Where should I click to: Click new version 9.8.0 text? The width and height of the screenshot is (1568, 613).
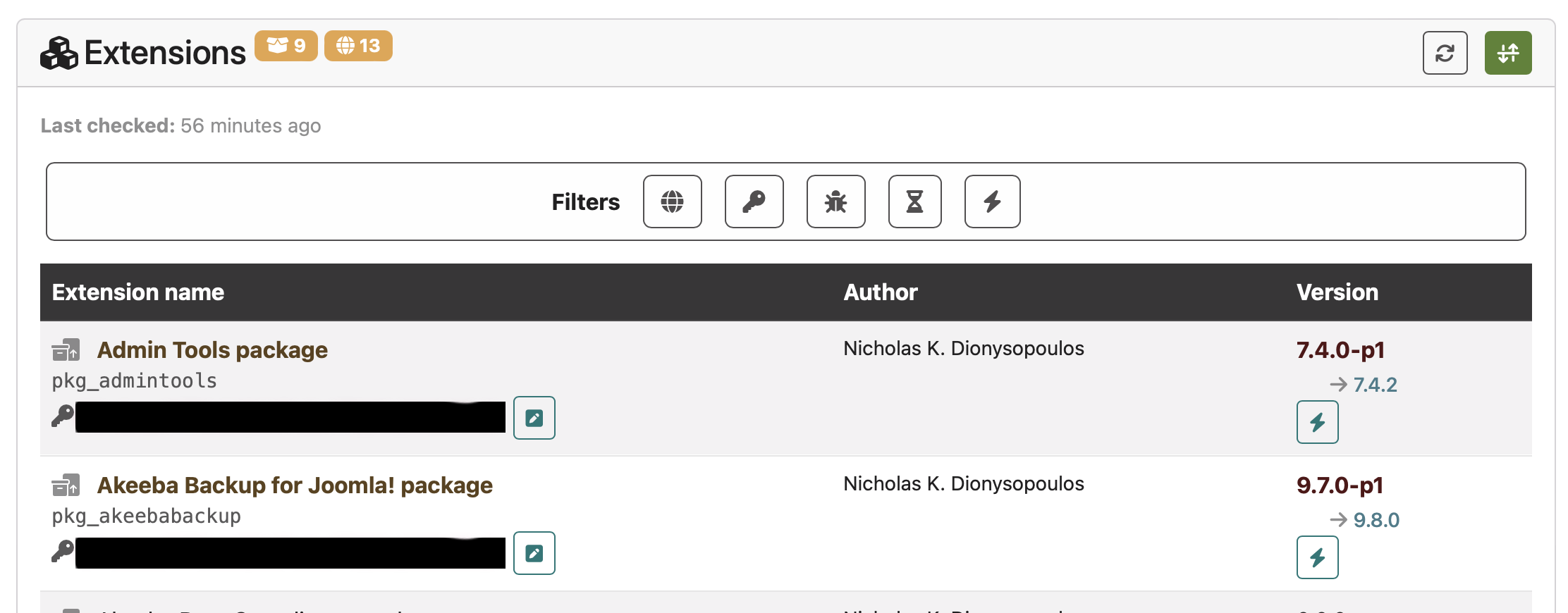(x=1376, y=520)
